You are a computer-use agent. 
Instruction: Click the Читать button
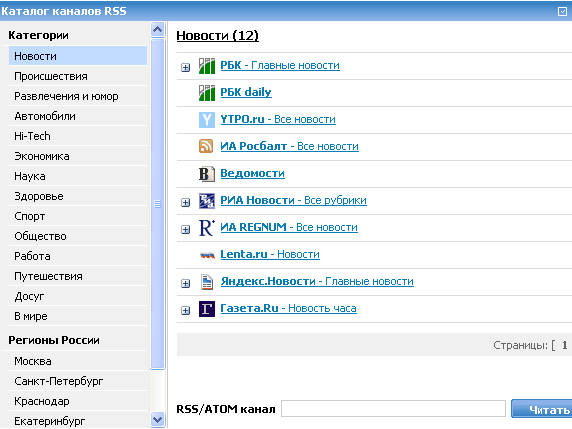click(x=542, y=409)
